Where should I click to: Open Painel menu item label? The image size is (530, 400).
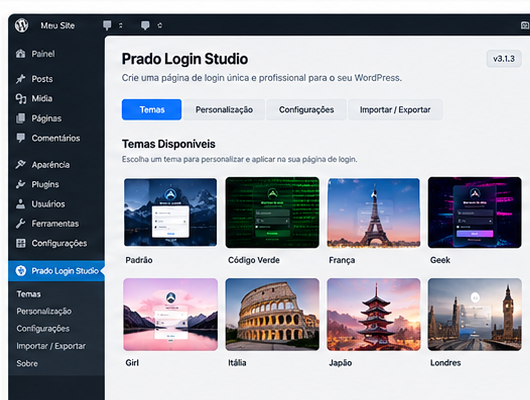click(x=43, y=54)
